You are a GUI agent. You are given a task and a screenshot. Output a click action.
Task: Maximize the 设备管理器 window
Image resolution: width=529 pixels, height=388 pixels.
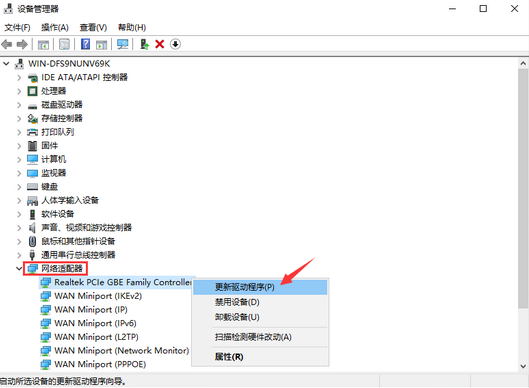[483, 8]
